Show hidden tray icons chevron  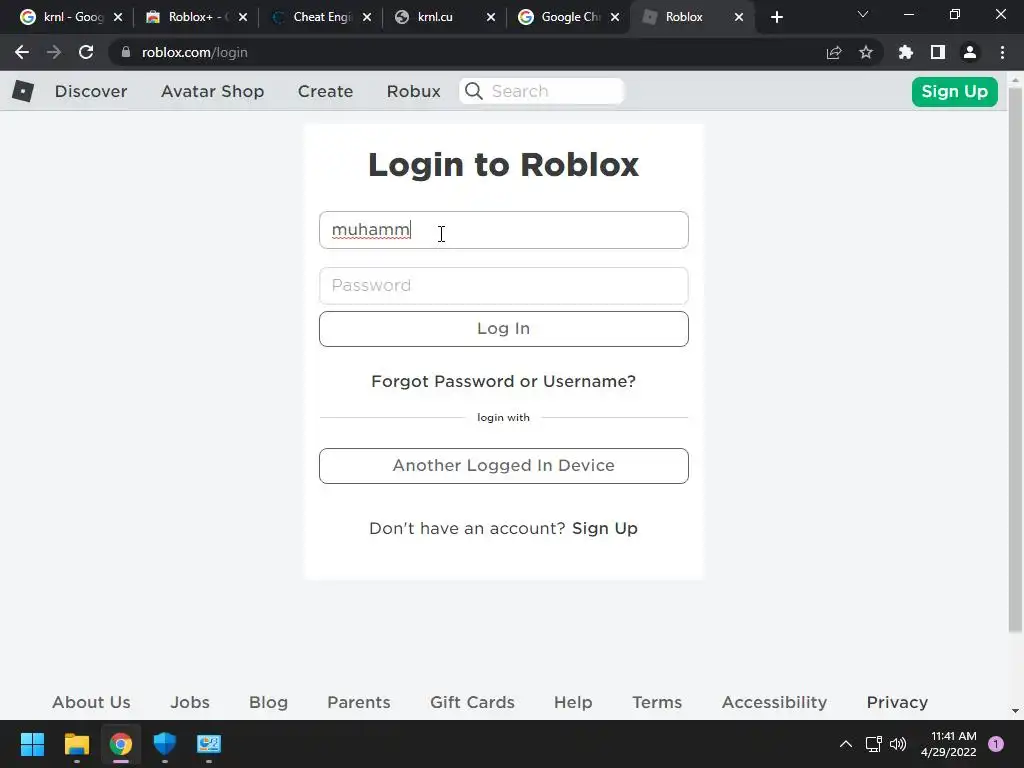(x=846, y=744)
